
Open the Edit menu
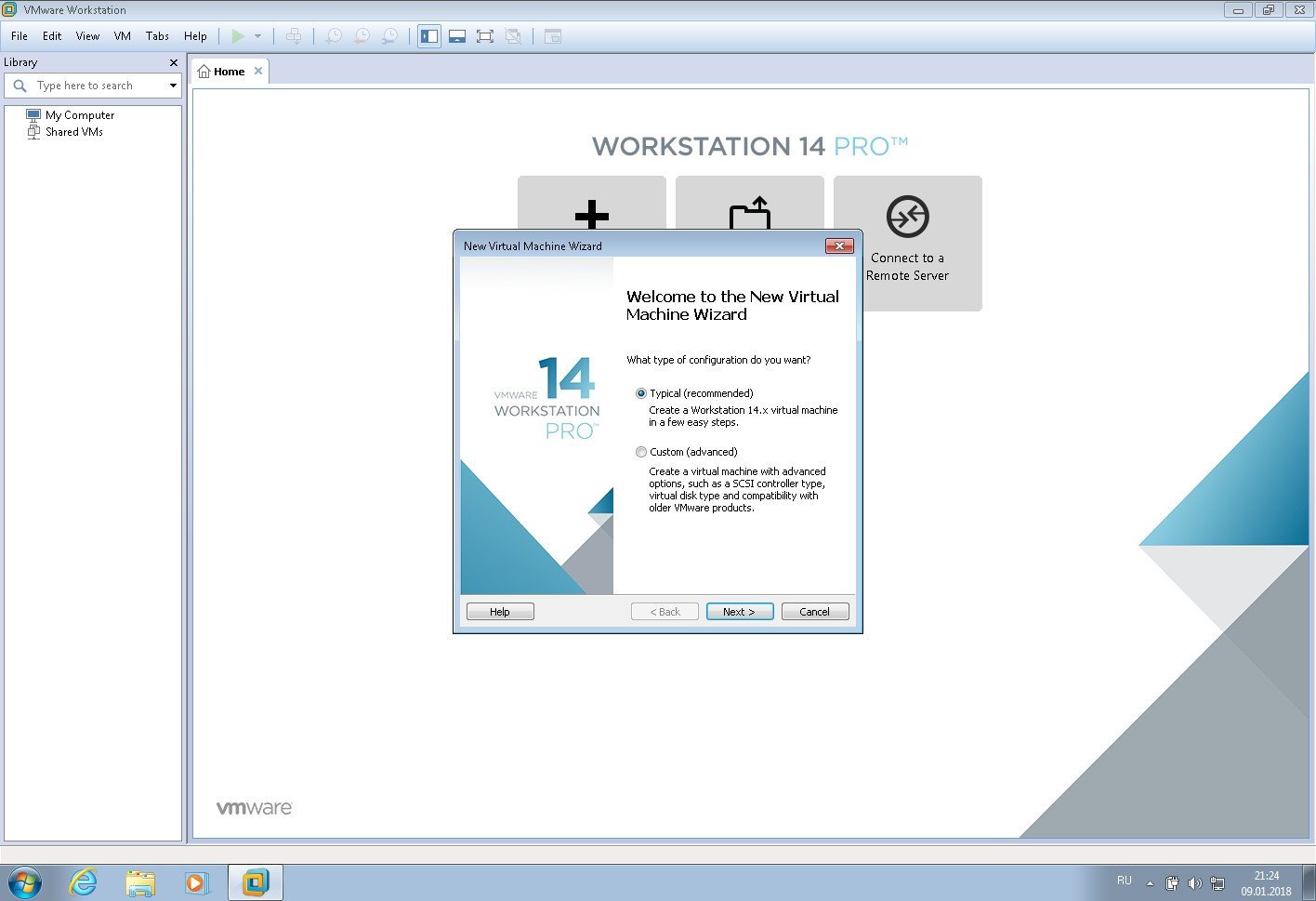pos(52,36)
